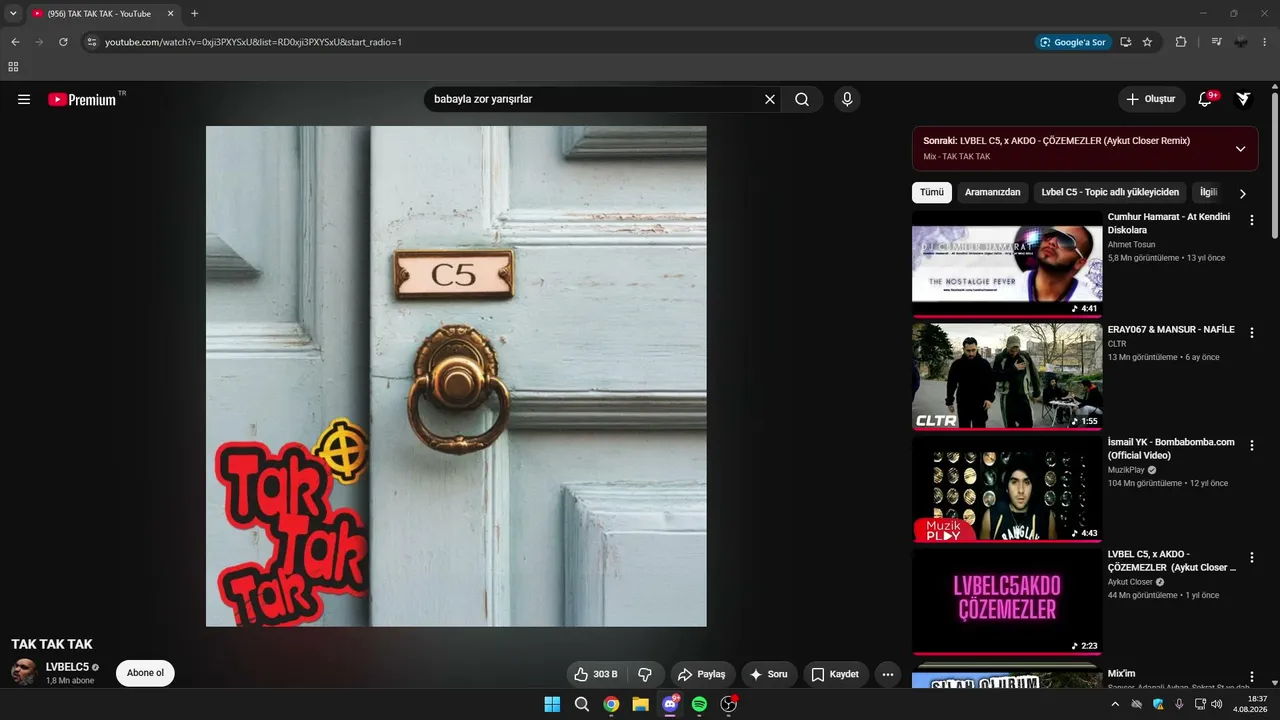Focus the browser address bar URL
This screenshot has height=720, width=1280.
coord(253,42)
